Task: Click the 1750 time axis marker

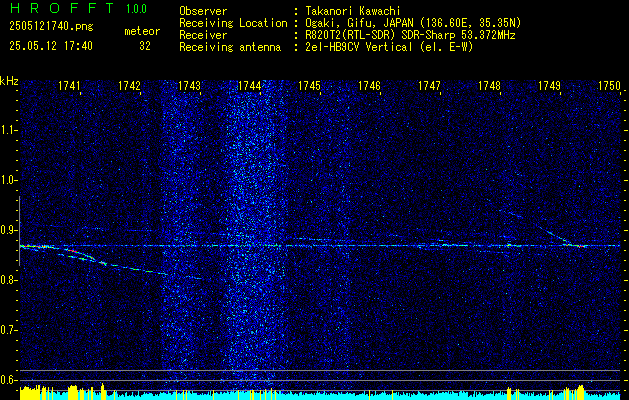Action: pyautogui.click(x=609, y=86)
